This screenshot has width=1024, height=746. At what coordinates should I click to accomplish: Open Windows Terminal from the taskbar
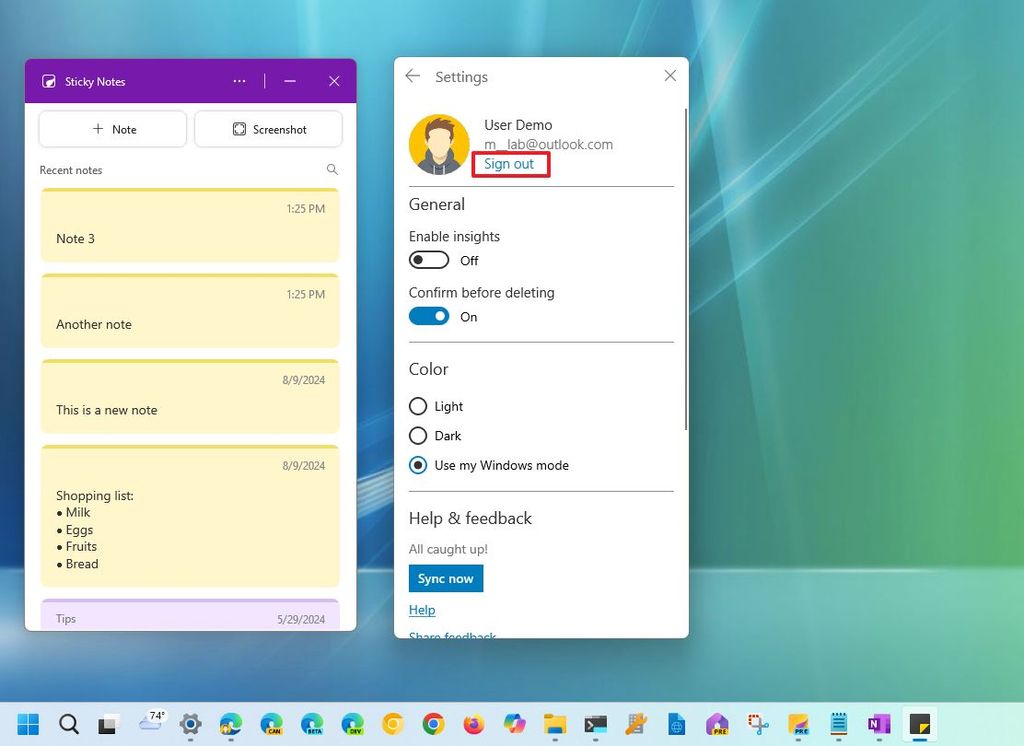(596, 723)
